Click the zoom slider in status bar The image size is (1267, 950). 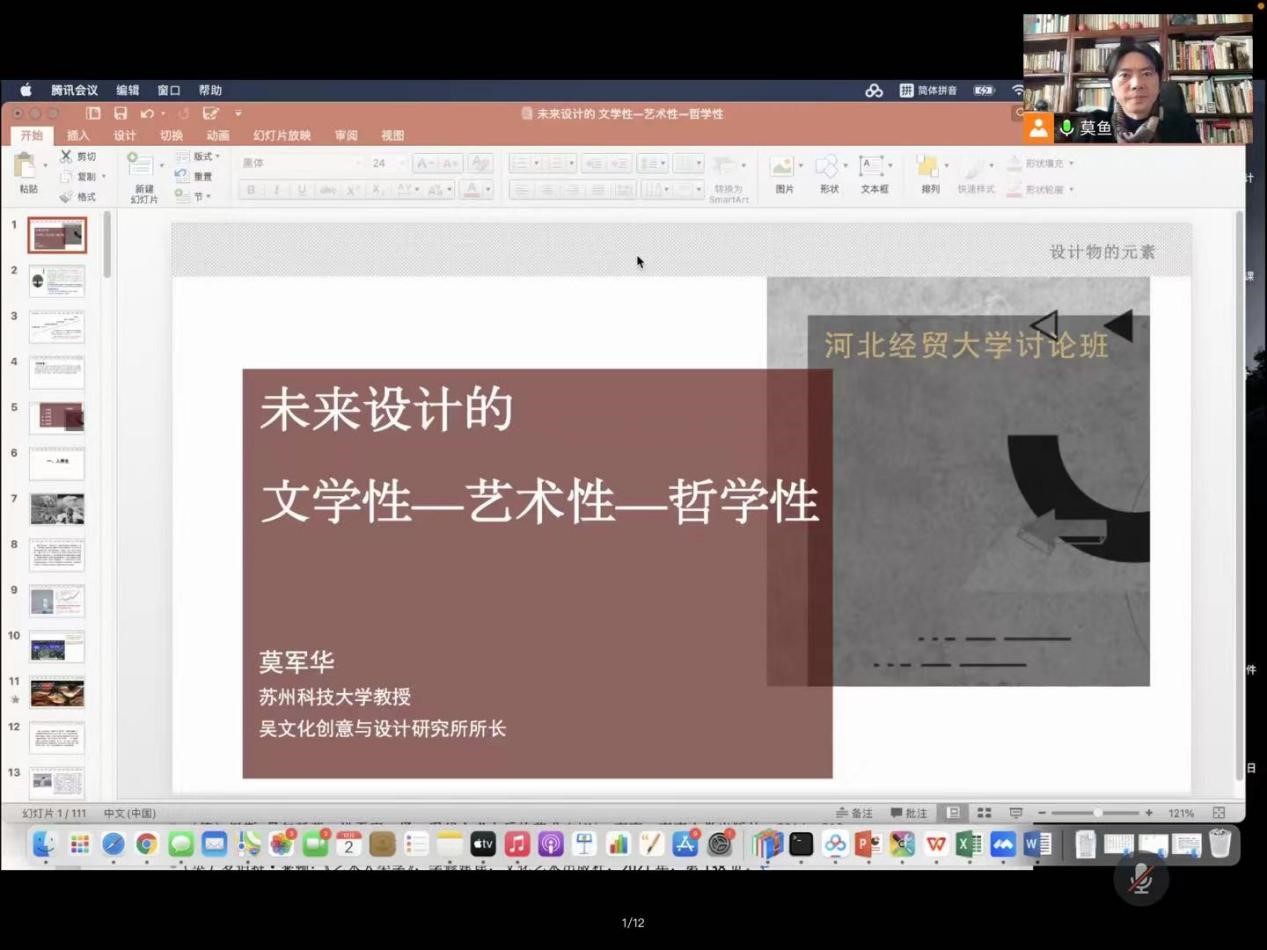pos(1097,813)
